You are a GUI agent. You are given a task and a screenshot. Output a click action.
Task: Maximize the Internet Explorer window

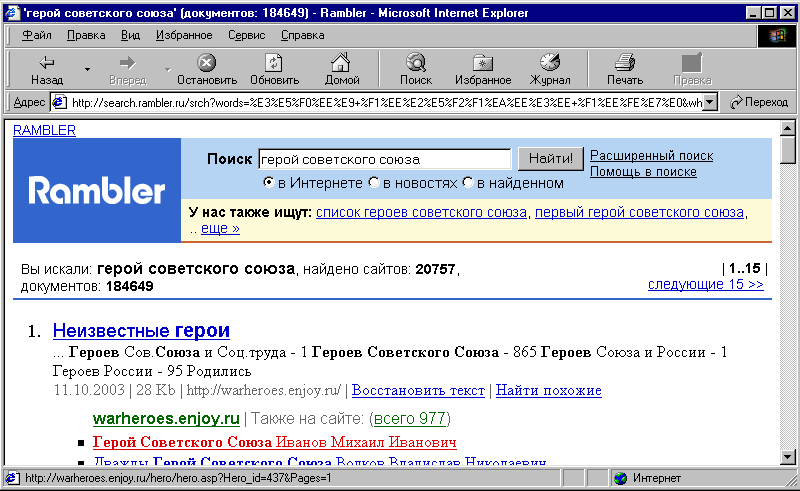coord(770,13)
